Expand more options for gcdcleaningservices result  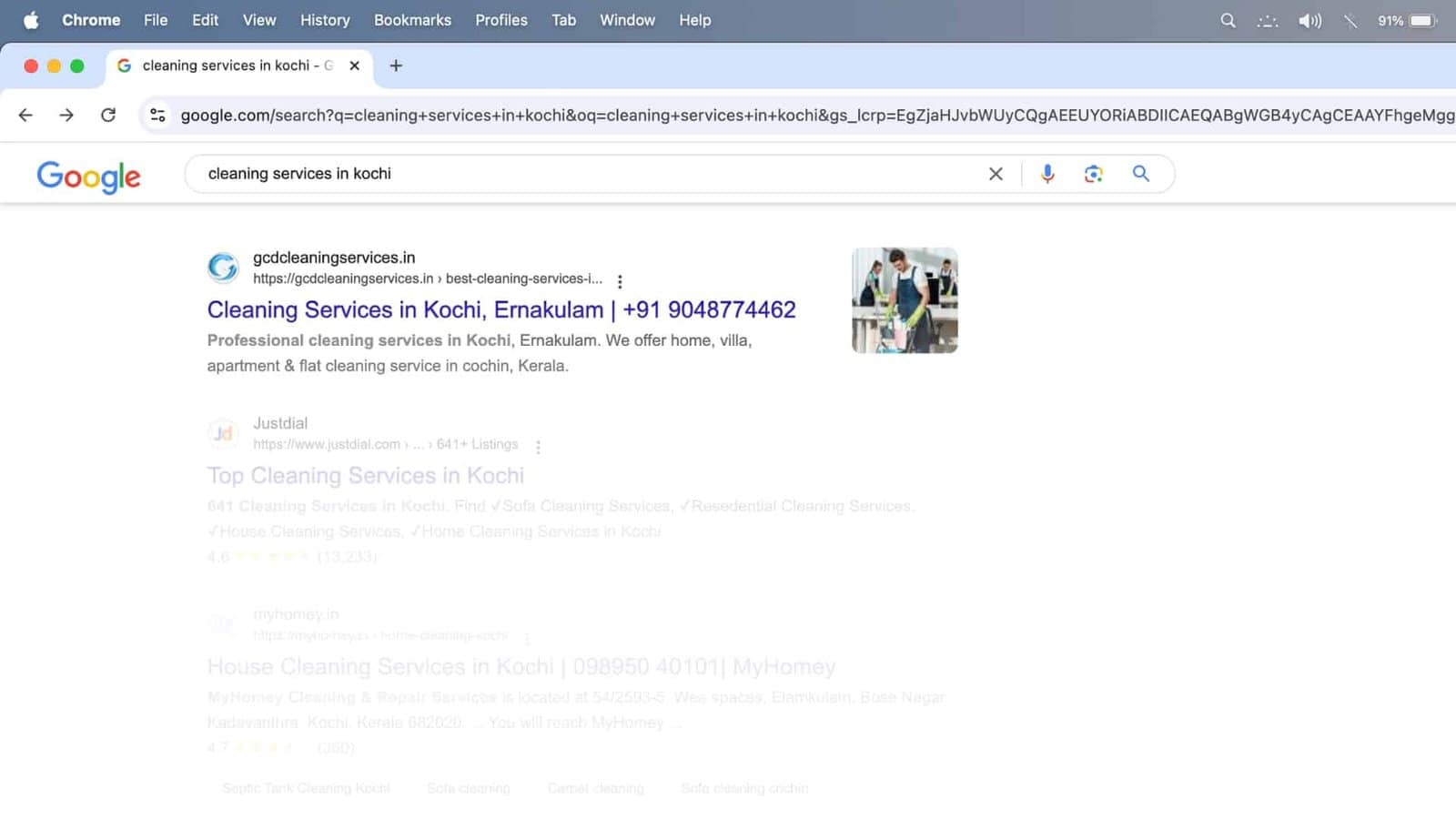(620, 281)
